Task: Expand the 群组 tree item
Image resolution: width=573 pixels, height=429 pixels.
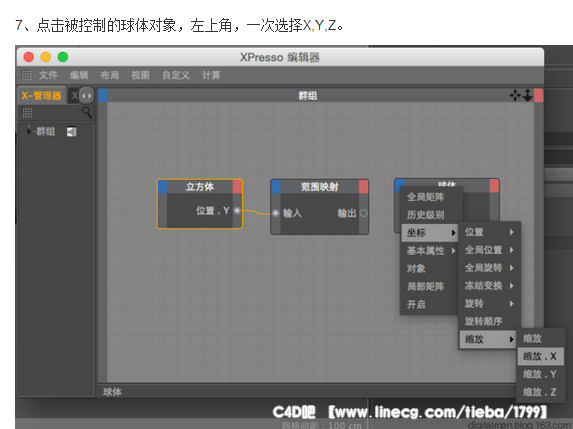Action: click(29, 131)
